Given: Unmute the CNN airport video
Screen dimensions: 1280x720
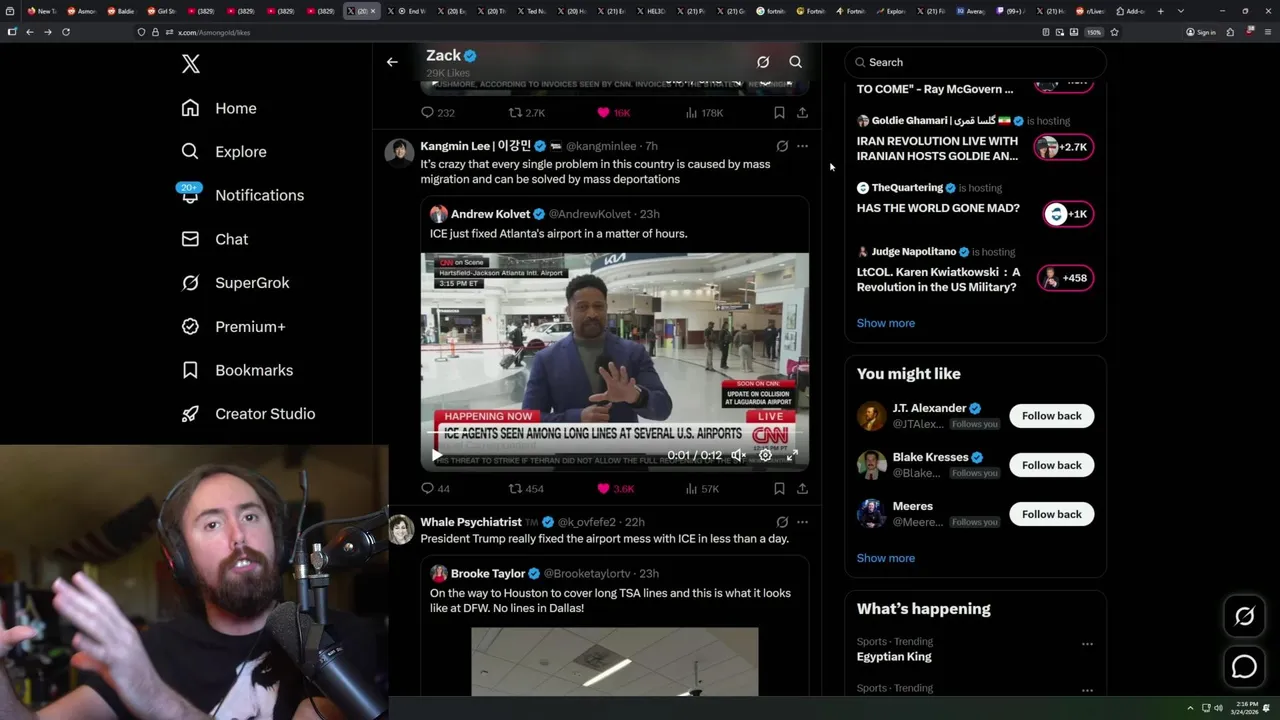Looking at the screenshot, I should point(738,455).
